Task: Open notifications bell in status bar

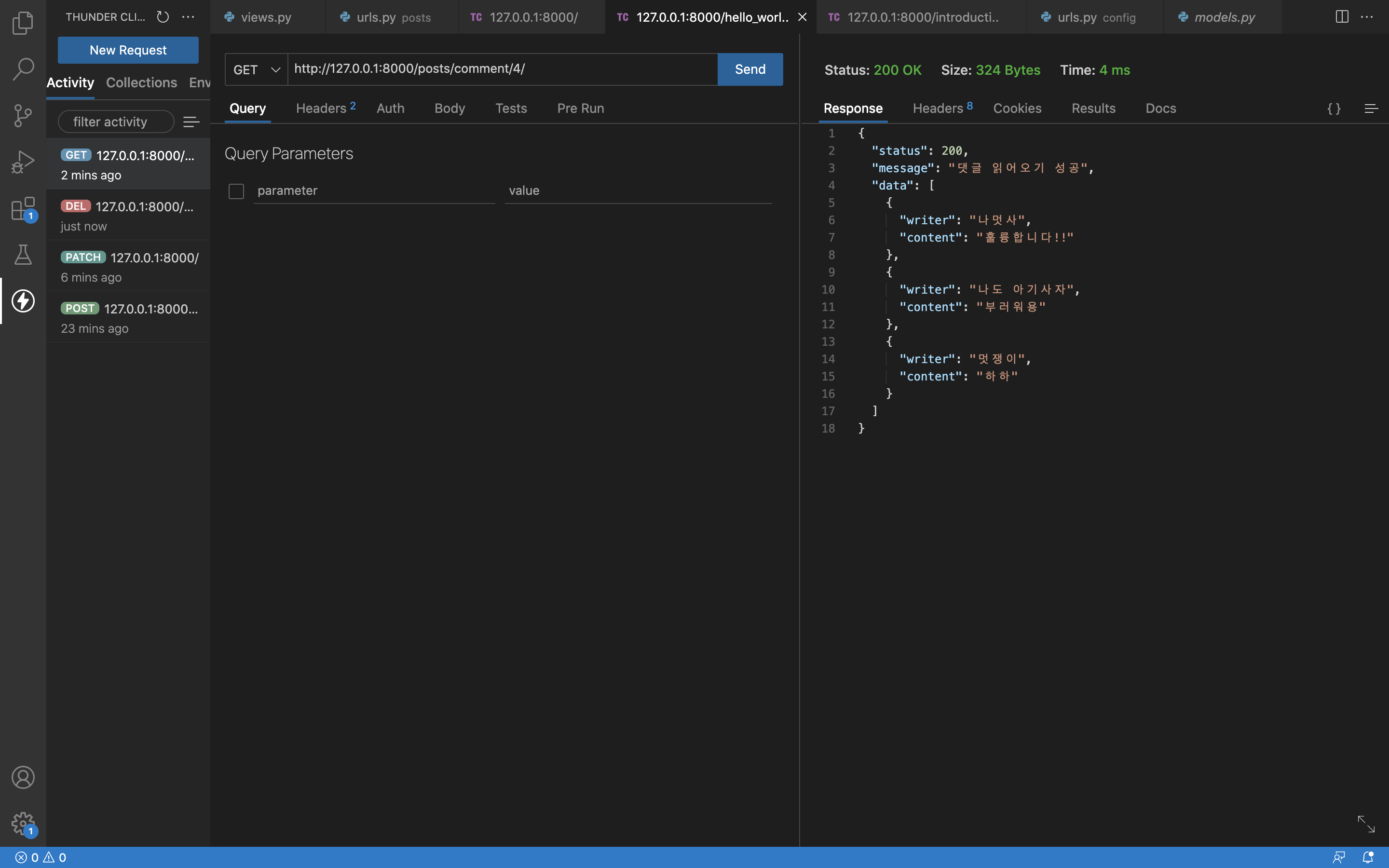Action: tap(1368, 858)
